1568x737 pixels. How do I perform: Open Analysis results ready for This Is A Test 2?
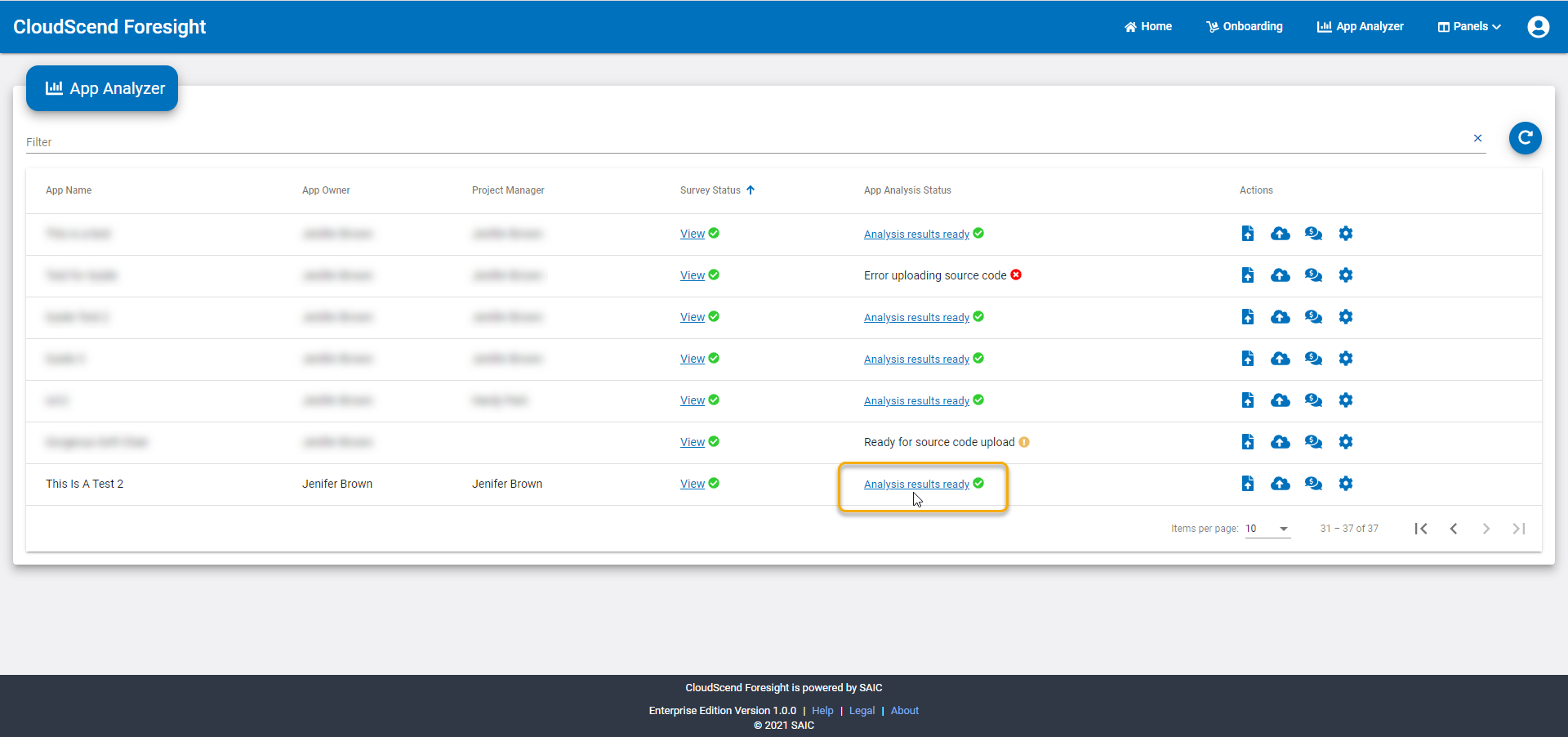point(916,485)
